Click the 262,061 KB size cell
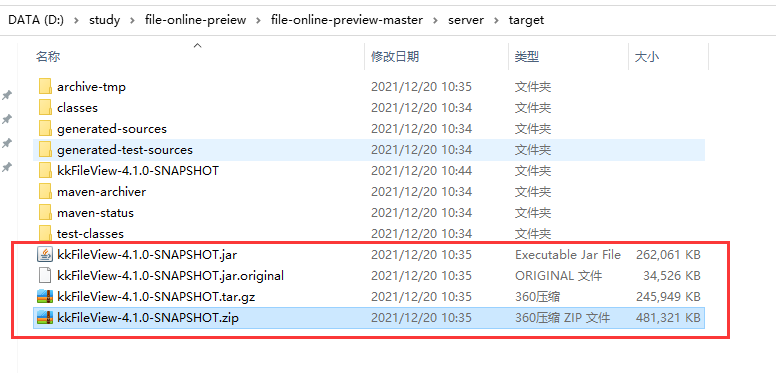Screen dimensions: 776x373 pyautogui.click(x=668, y=255)
